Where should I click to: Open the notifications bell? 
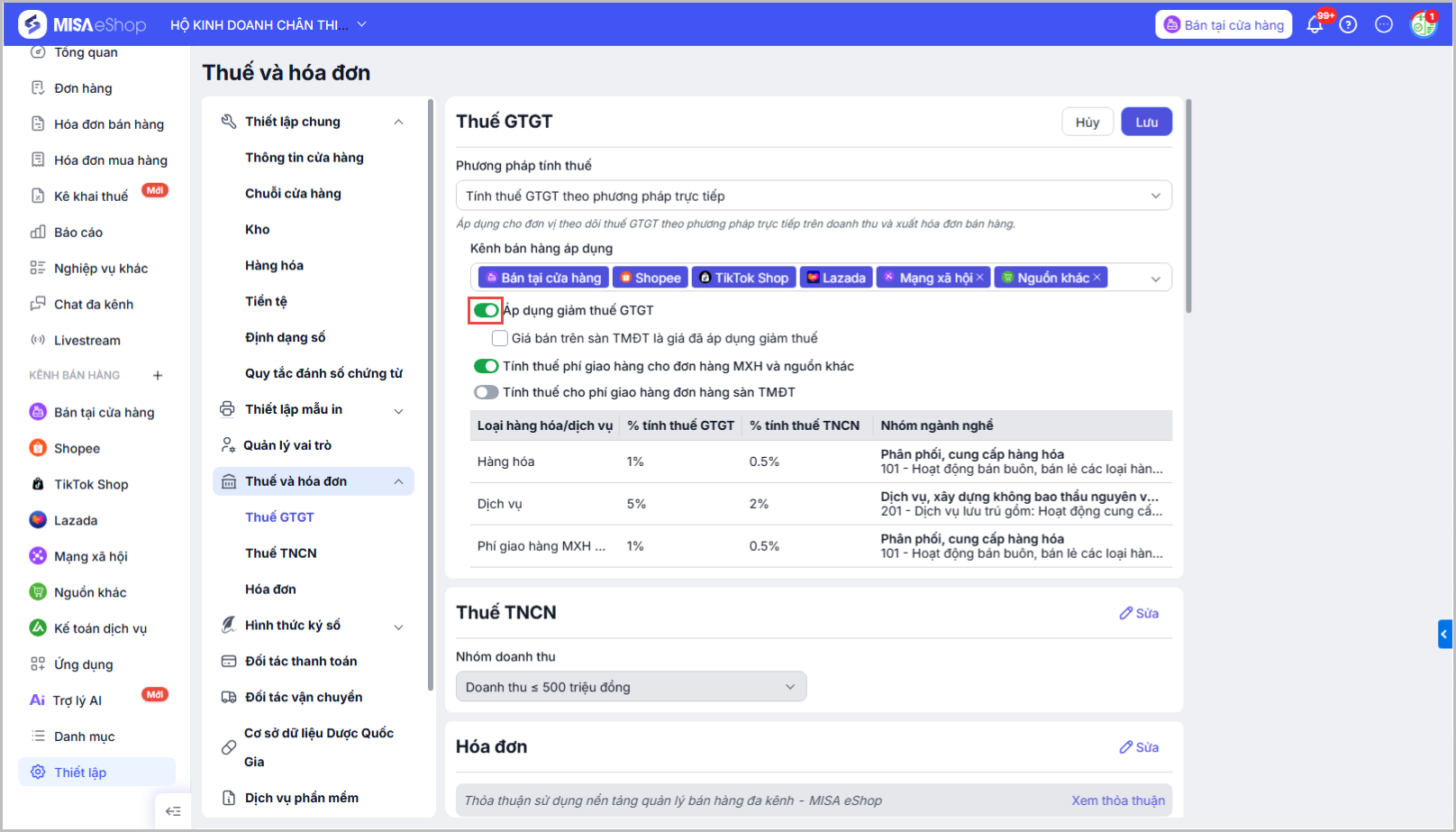(x=1315, y=24)
